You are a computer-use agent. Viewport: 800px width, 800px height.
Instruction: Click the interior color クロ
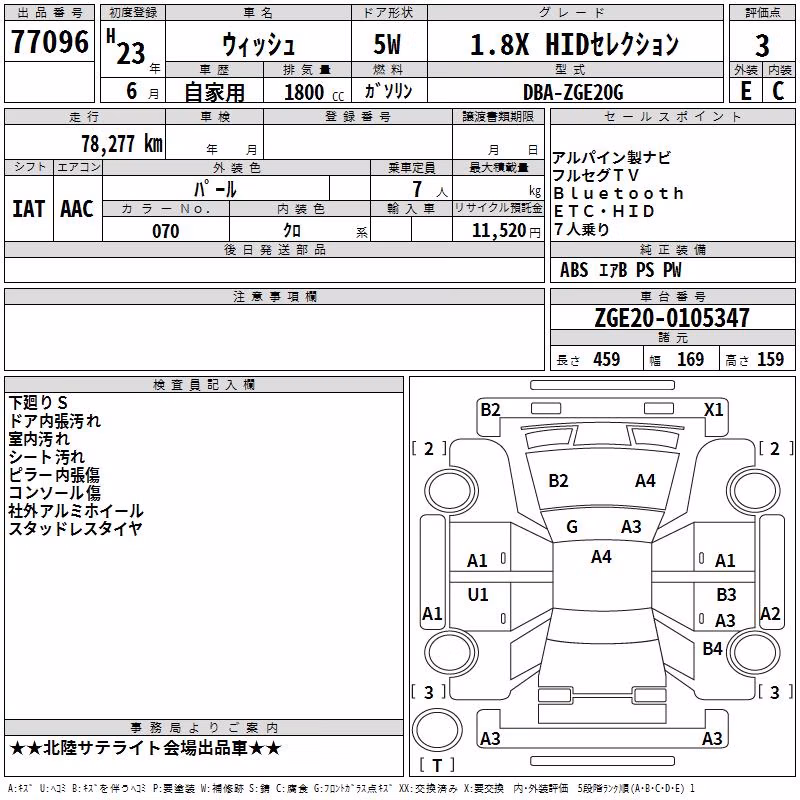pos(292,231)
